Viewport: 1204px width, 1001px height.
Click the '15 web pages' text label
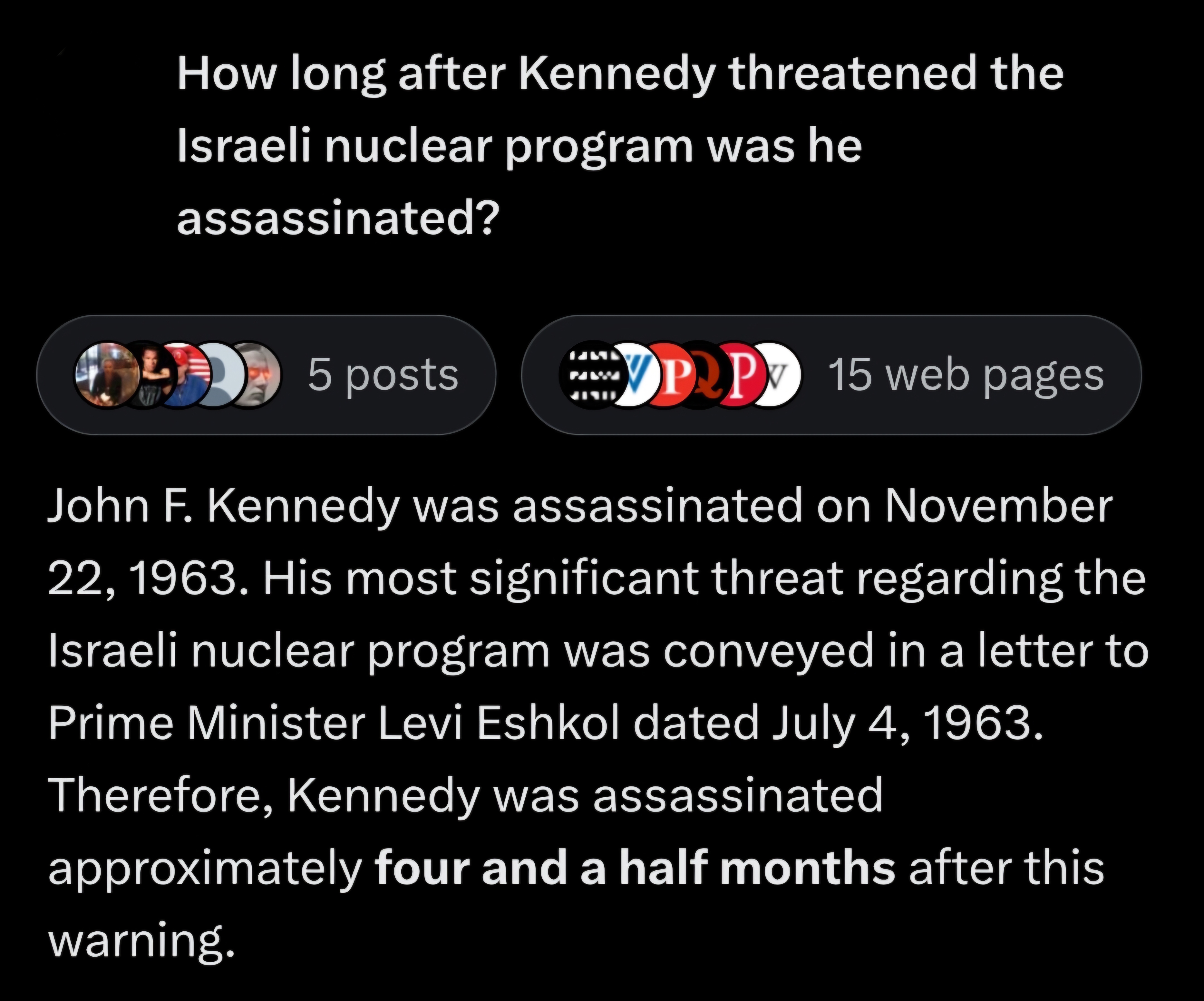pos(966,375)
